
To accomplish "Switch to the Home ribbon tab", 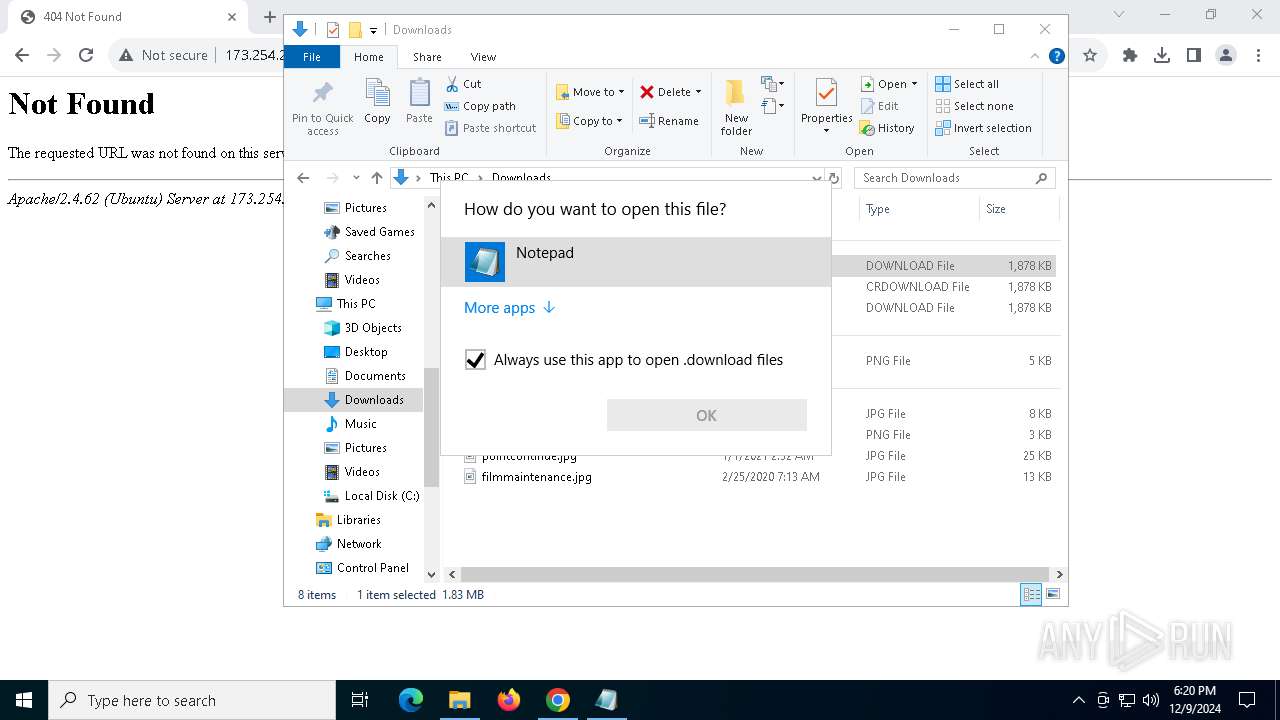I will 368,57.
